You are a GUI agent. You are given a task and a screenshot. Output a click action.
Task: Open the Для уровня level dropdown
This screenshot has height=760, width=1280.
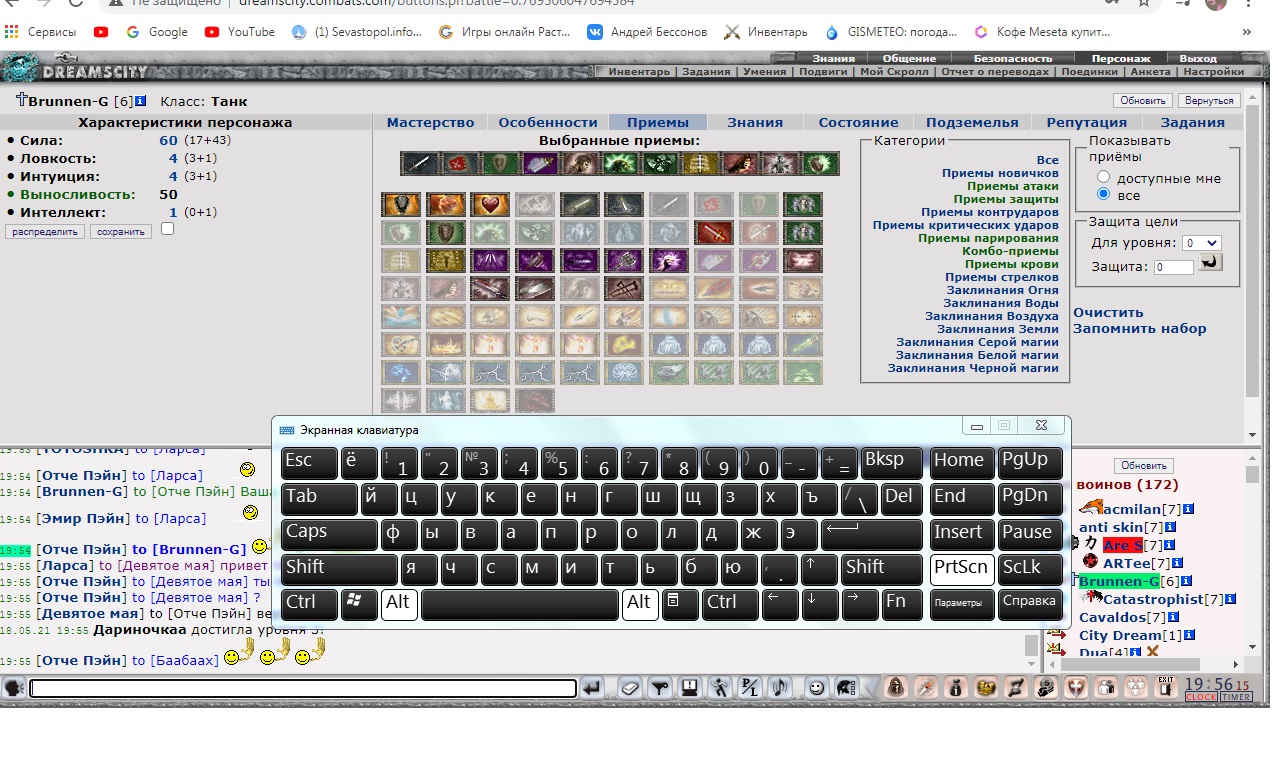point(1201,243)
